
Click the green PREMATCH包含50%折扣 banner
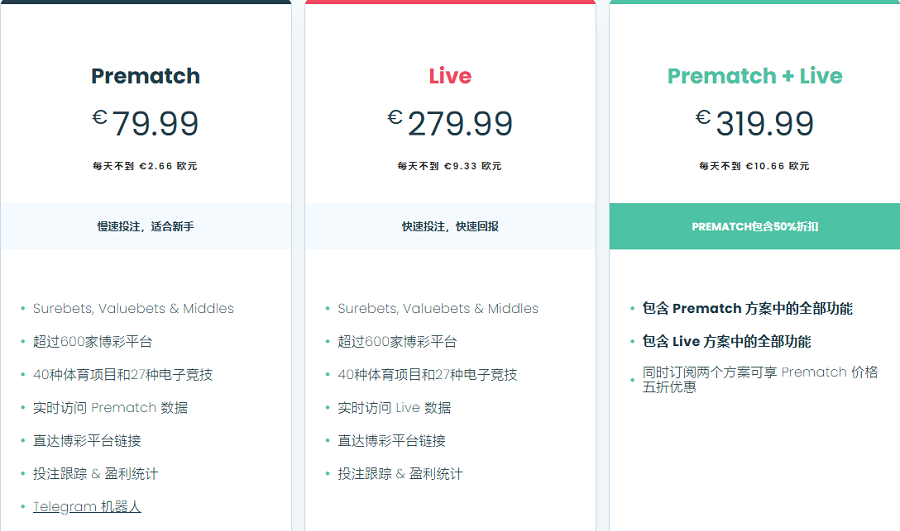[x=755, y=226]
